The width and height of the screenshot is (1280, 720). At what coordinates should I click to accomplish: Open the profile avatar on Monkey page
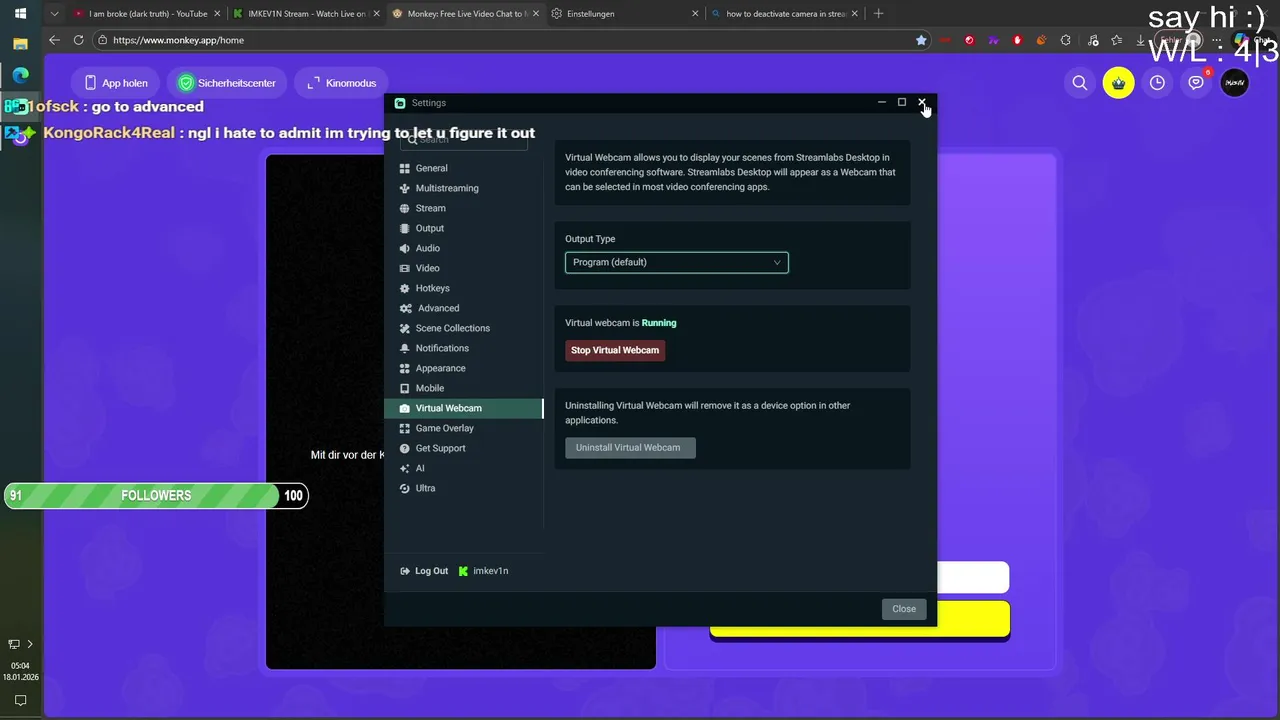point(1235,83)
